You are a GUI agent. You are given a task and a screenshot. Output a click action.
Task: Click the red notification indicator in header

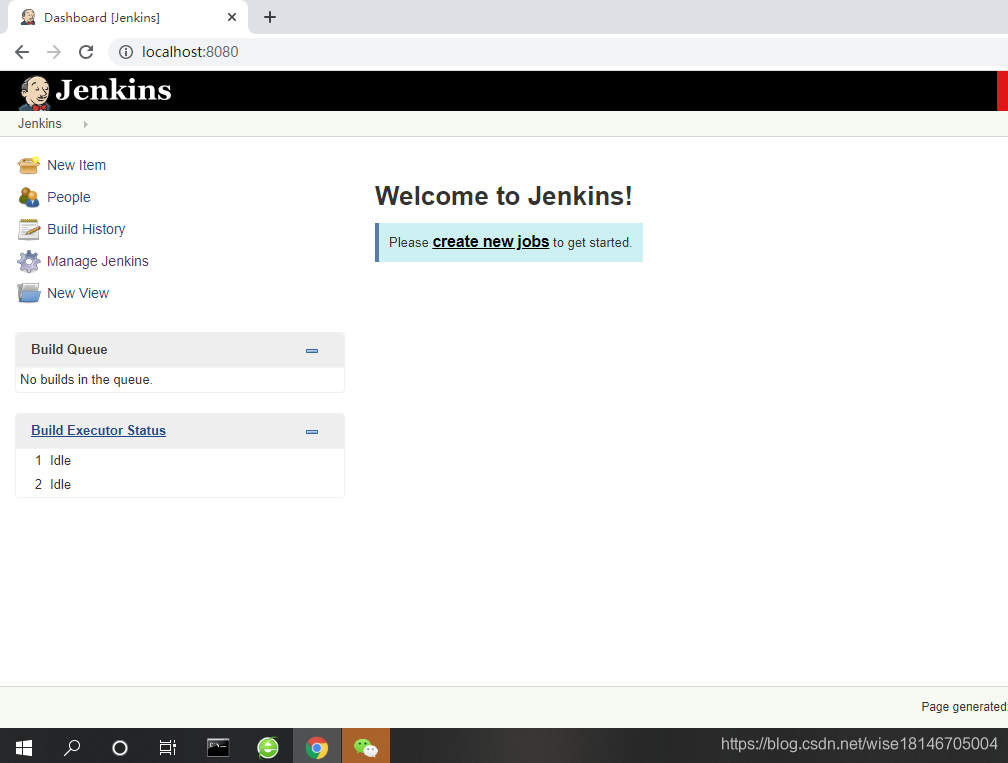pos(1002,91)
